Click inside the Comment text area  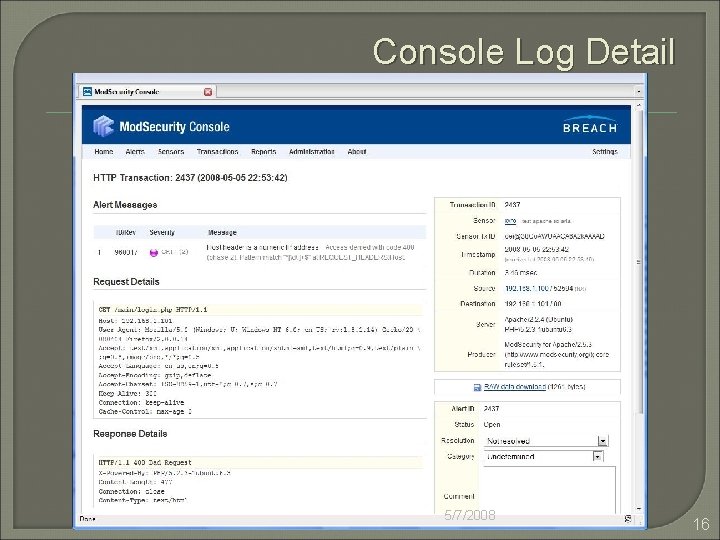point(550,490)
